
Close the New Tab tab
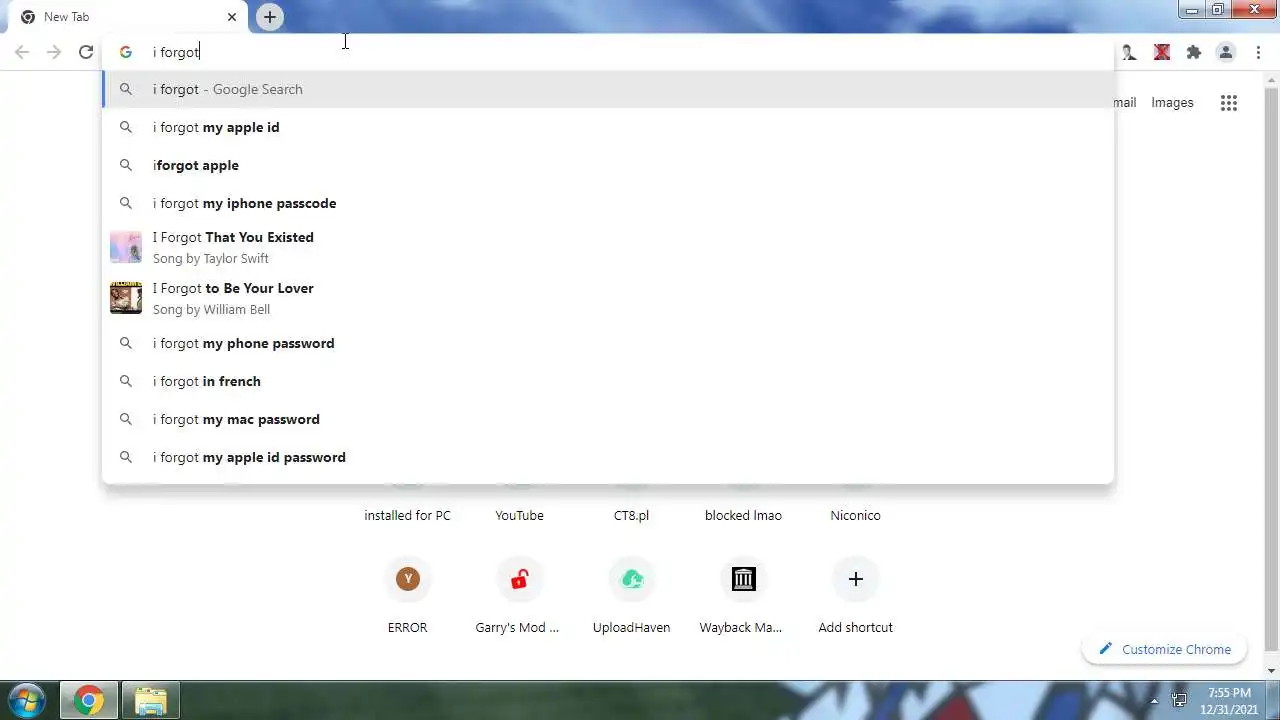pyautogui.click(x=232, y=17)
